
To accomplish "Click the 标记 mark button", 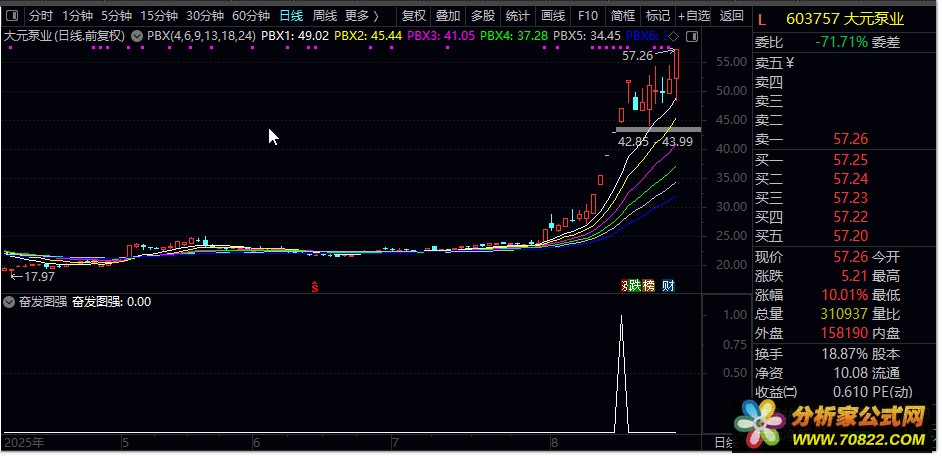I will pyautogui.click(x=657, y=16).
